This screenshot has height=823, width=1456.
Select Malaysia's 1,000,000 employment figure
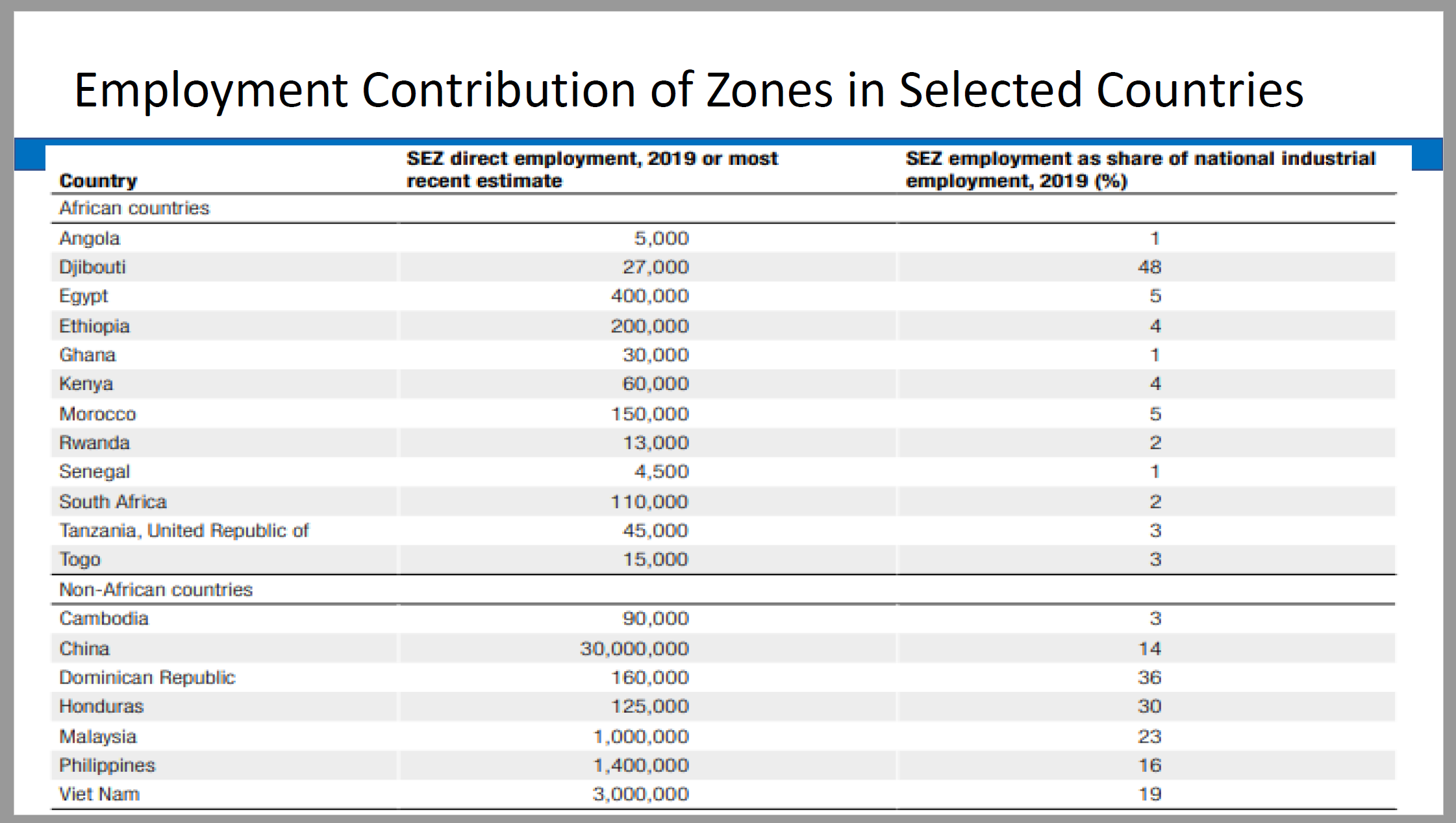[641, 737]
